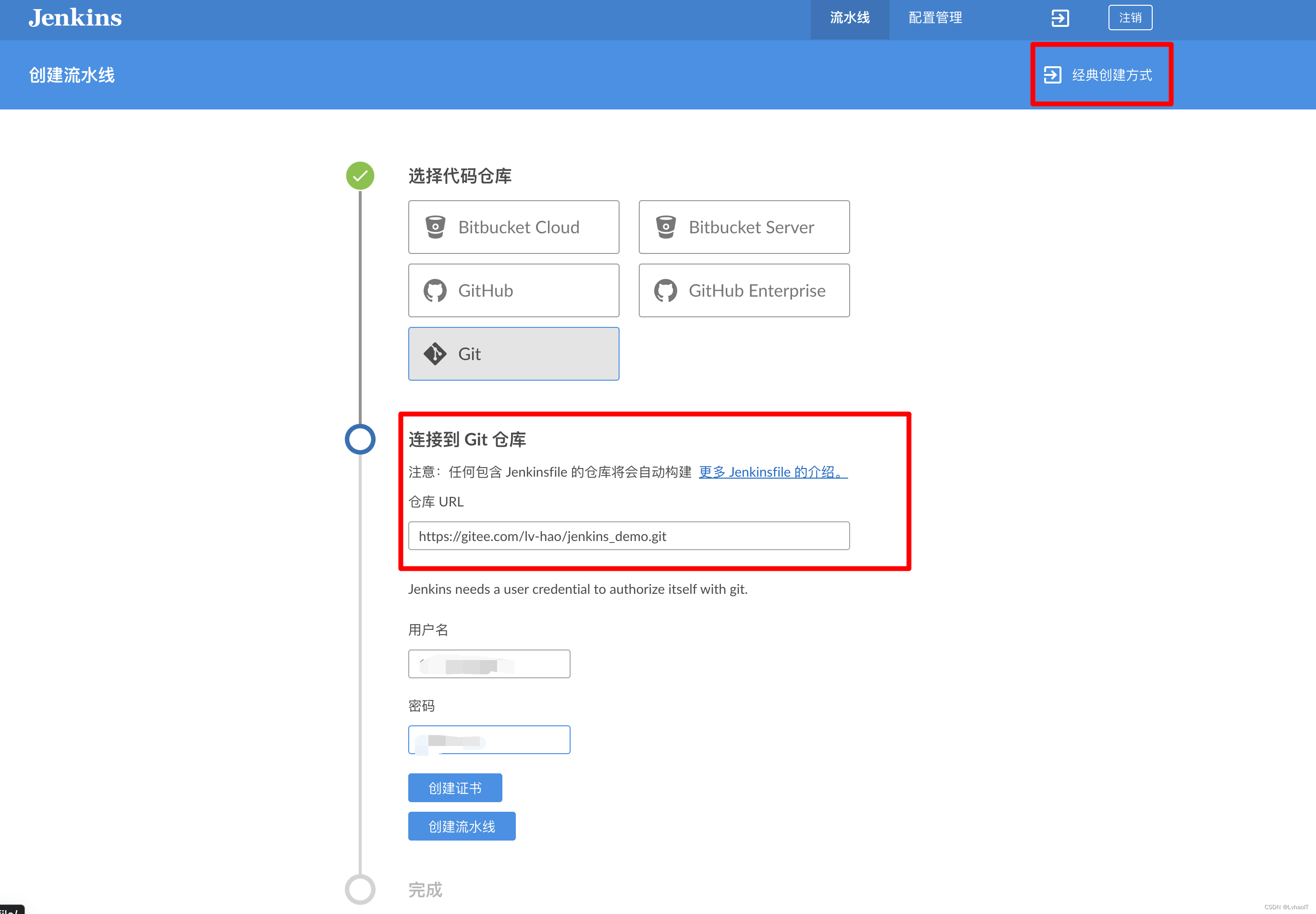The height and width of the screenshot is (914, 1316).
Task: Select the Git repository option
Action: point(513,354)
